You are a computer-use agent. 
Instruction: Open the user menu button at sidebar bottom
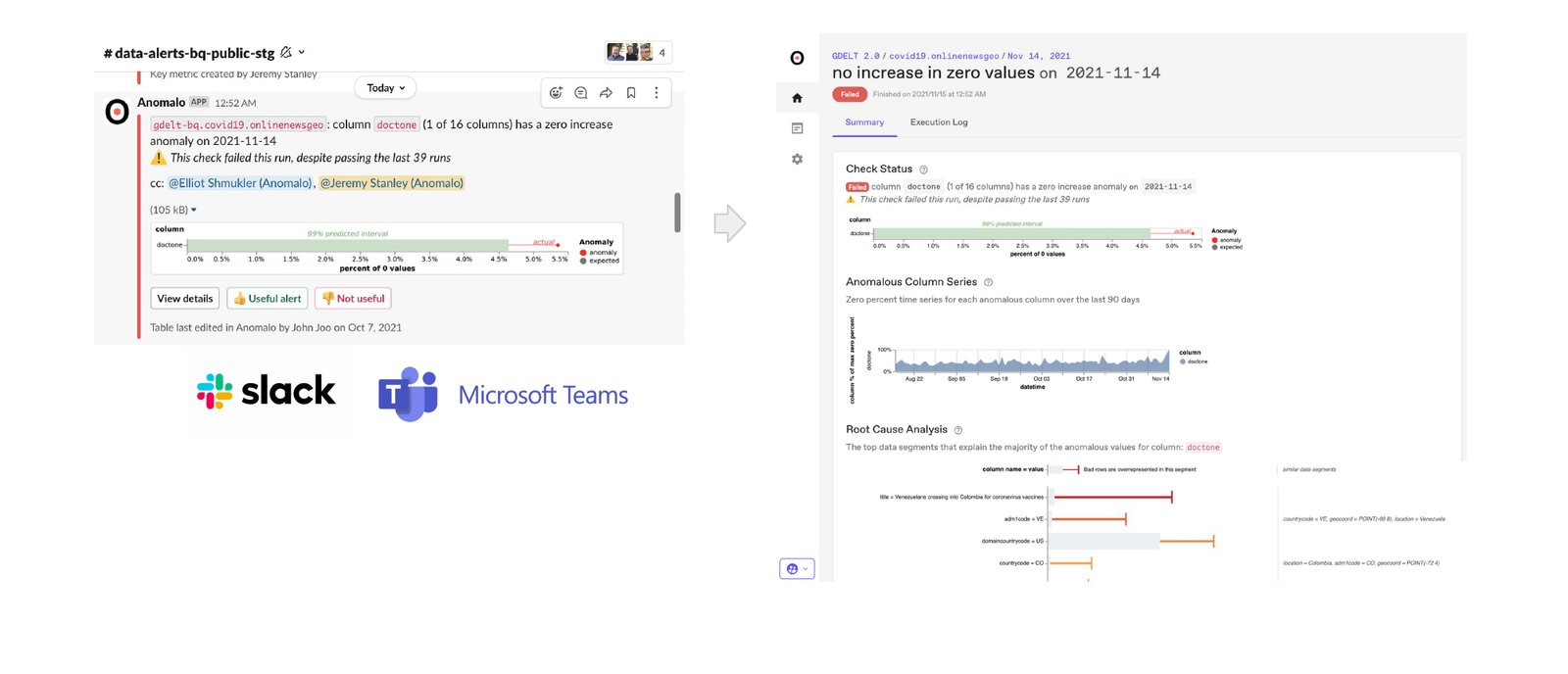(797, 569)
